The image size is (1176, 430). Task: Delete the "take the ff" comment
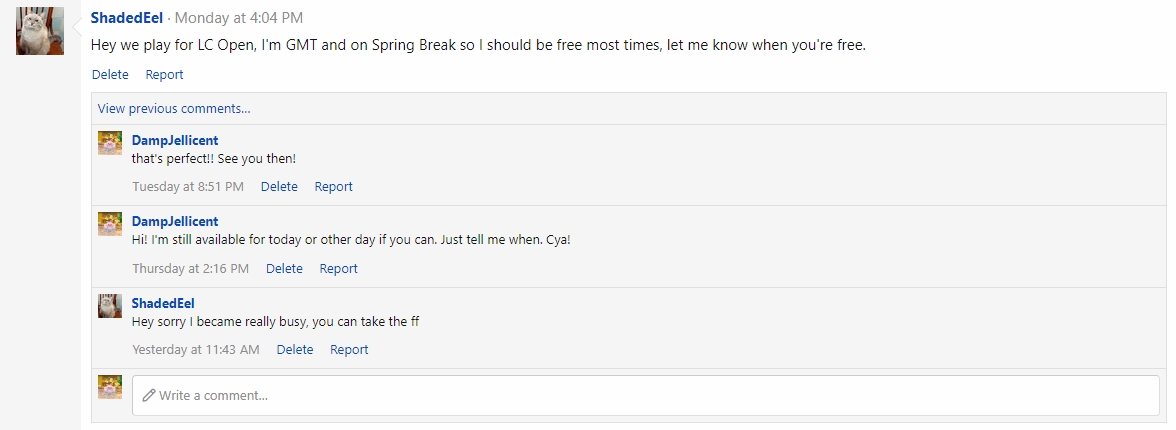295,349
